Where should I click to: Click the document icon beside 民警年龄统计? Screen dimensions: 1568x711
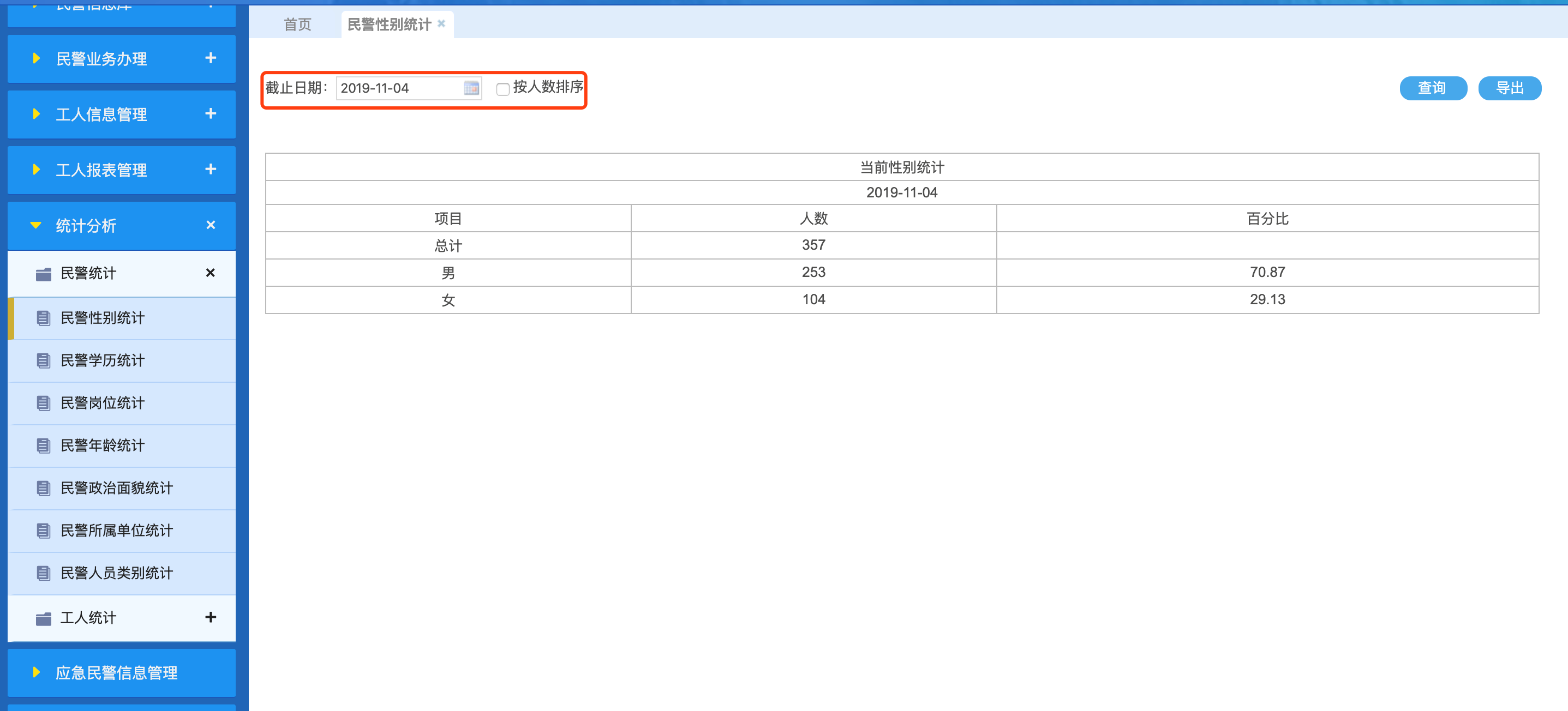click(x=43, y=446)
